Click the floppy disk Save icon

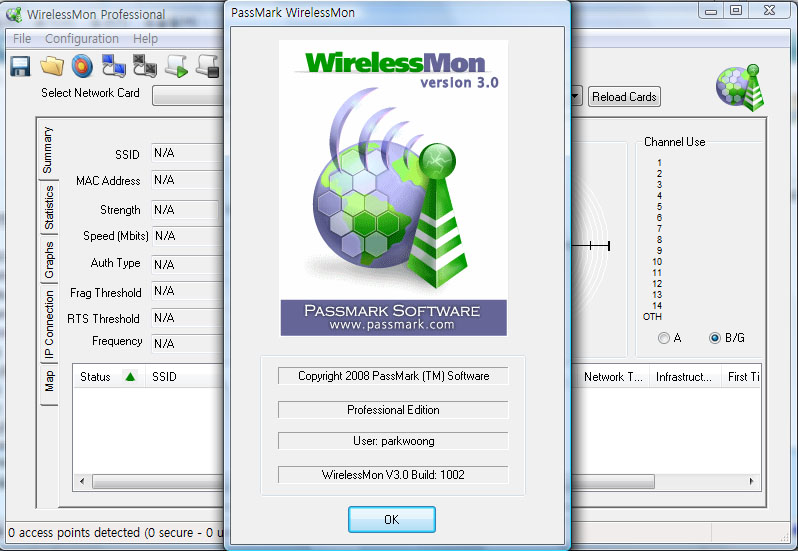[x=20, y=67]
